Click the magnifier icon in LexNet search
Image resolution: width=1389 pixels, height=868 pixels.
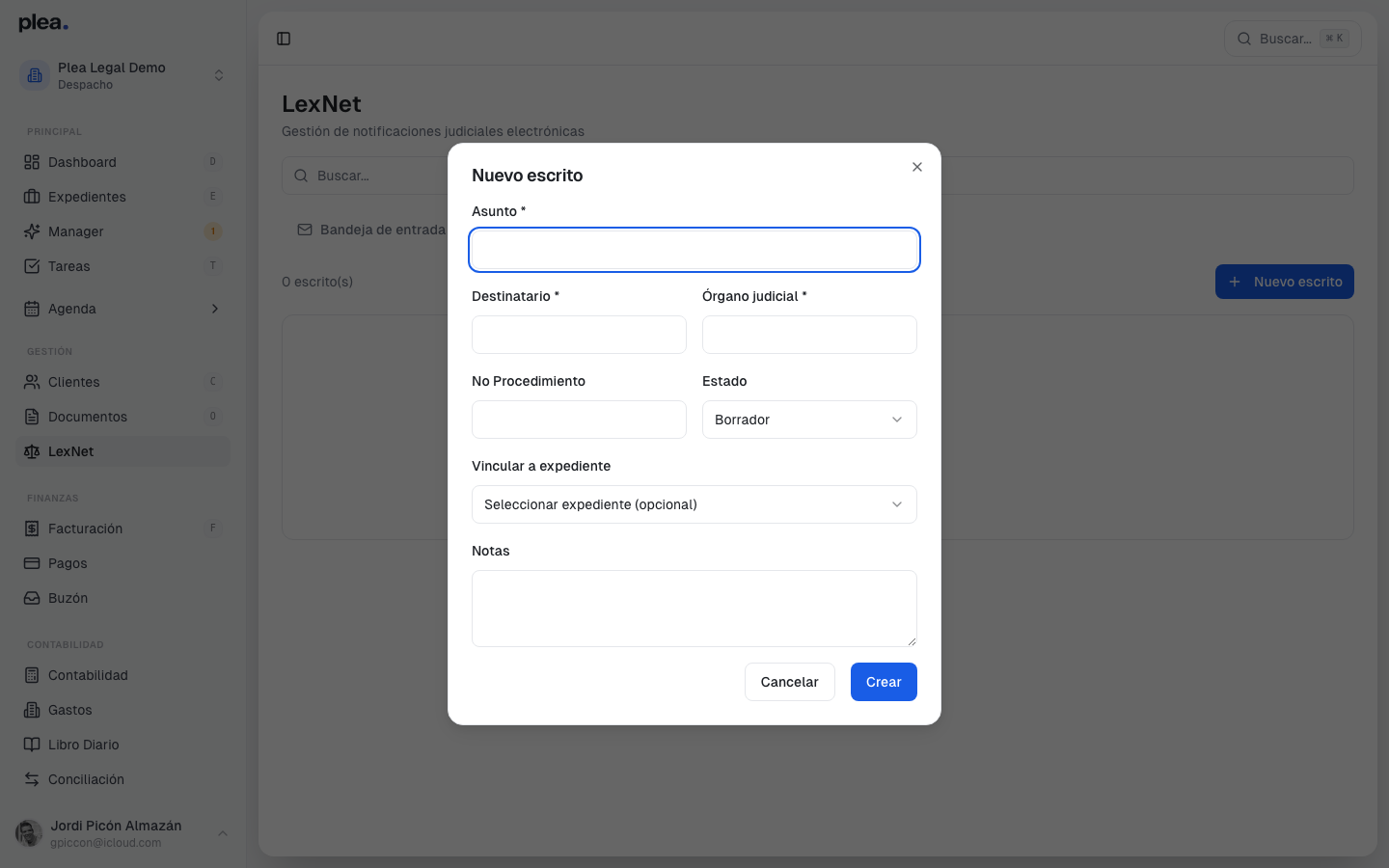301,176
